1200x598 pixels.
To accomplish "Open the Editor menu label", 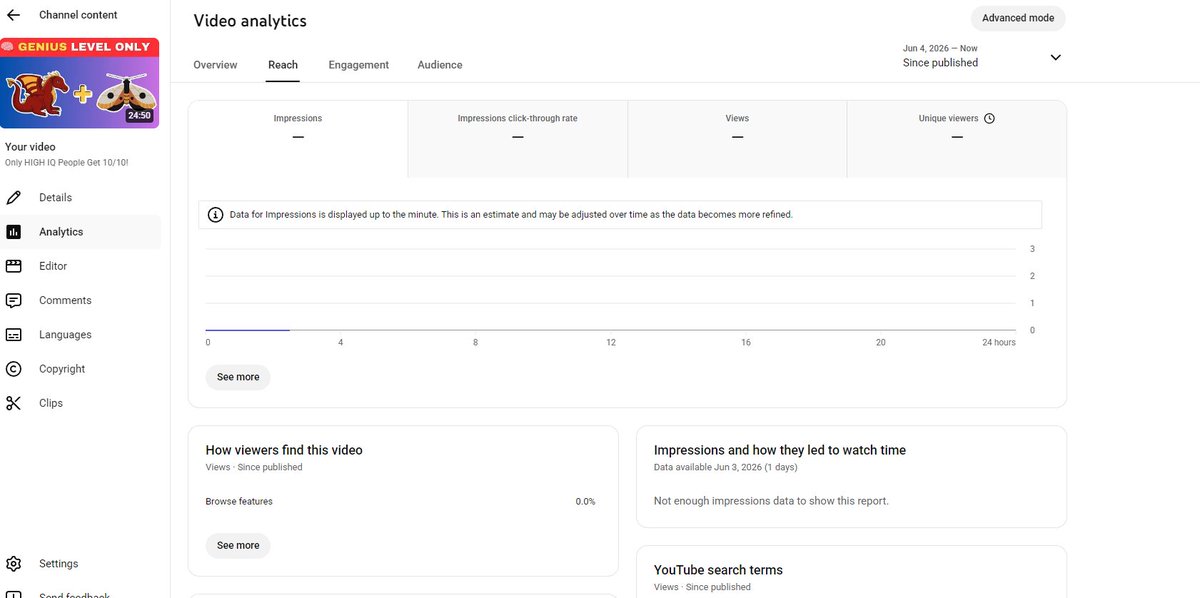I will click(x=53, y=266).
